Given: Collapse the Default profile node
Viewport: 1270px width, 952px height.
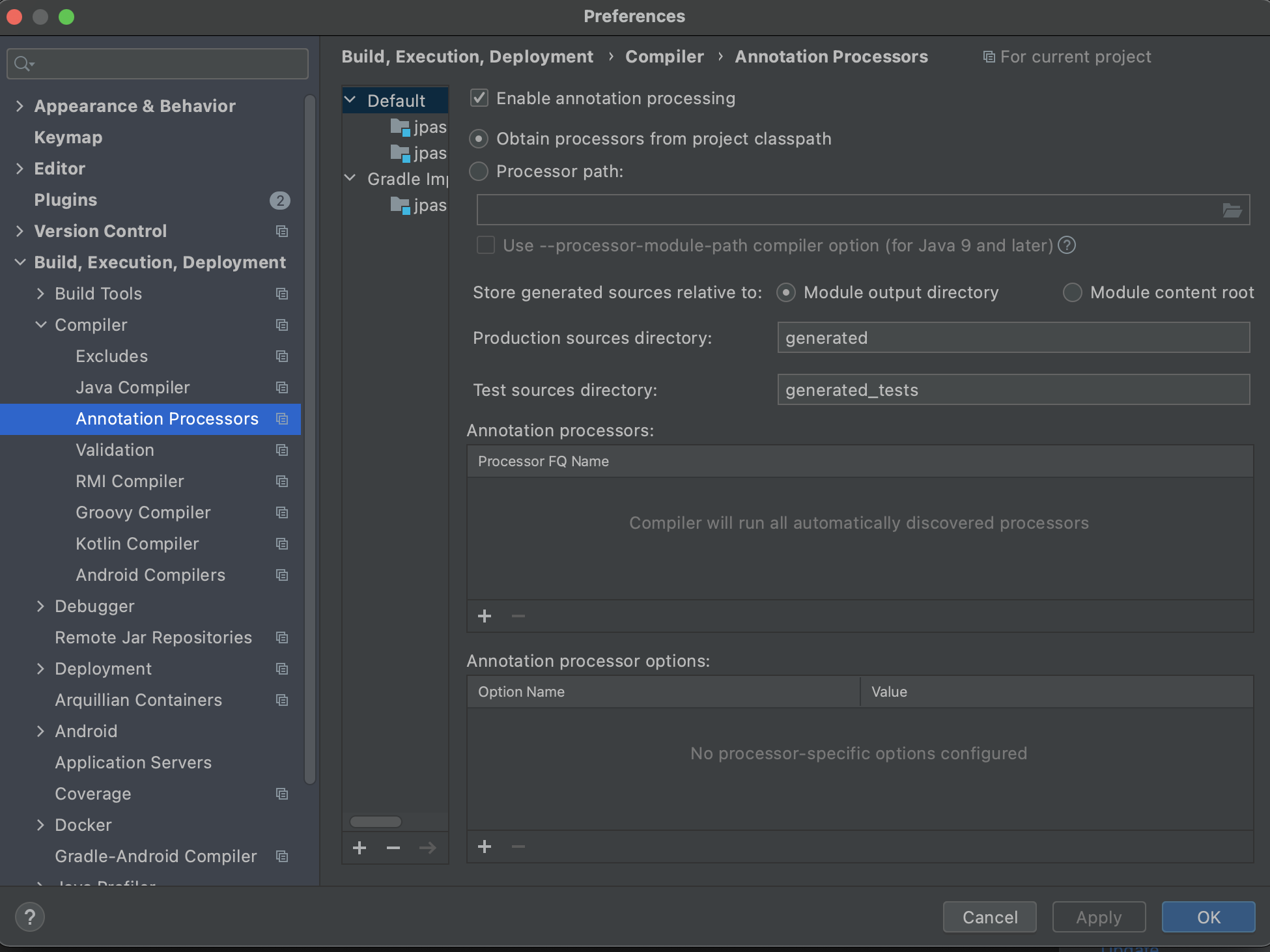Looking at the screenshot, I should (x=350, y=100).
